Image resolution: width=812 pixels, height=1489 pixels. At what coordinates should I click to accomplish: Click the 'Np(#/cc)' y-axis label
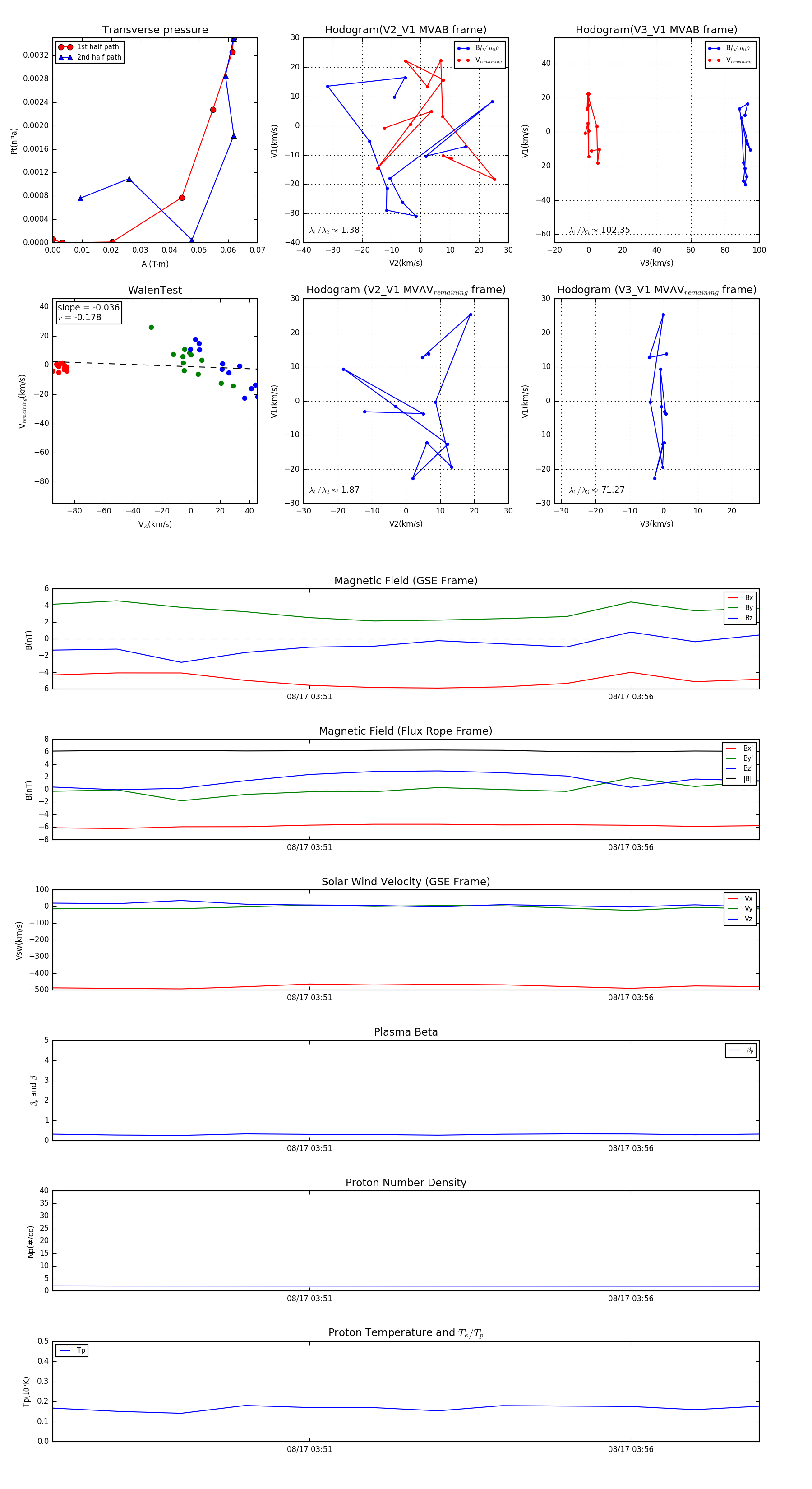click(31, 1242)
